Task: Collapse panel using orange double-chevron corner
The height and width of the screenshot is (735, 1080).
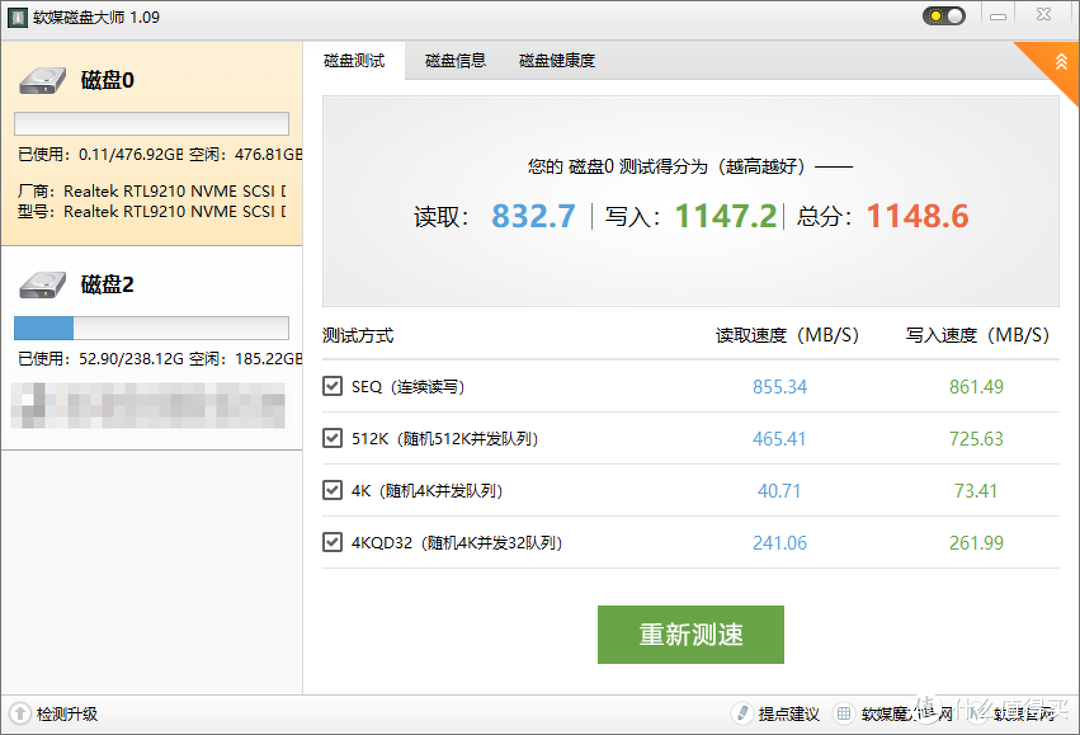Action: pyautogui.click(x=1060, y=62)
